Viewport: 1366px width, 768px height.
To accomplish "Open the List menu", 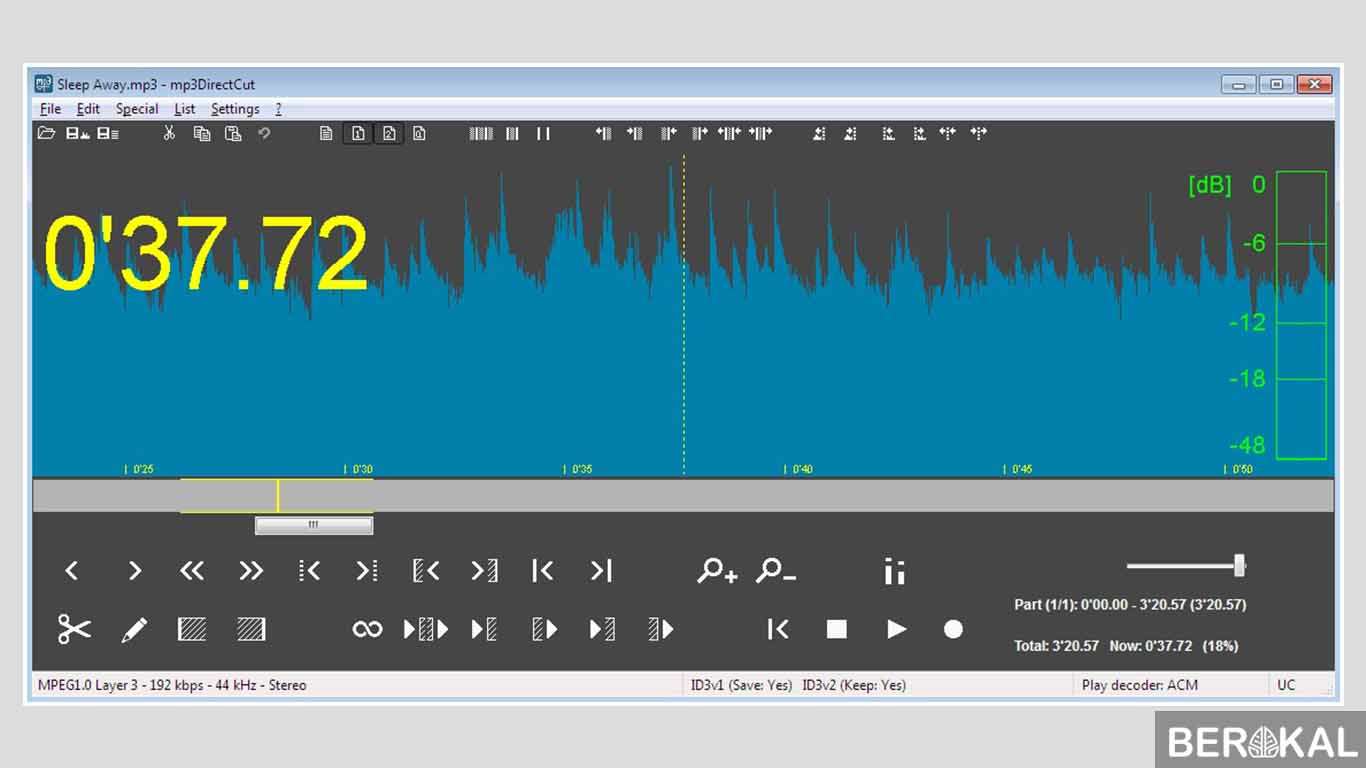I will pyautogui.click(x=185, y=109).
